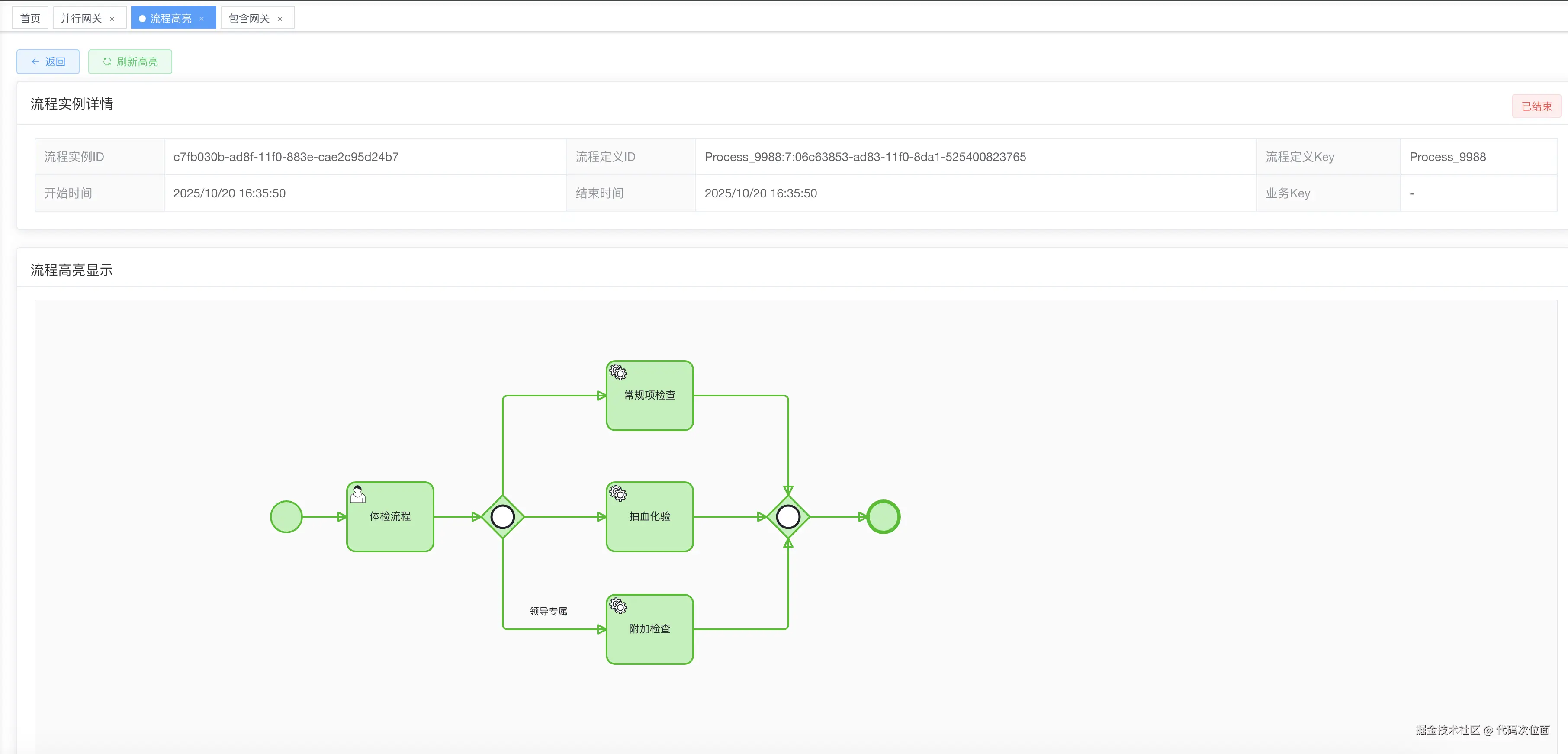Image resolution: width=1568 pixels, height=754 pixels.
Task: Switch to the 首页 tab
Action: (x=30, y=18)
